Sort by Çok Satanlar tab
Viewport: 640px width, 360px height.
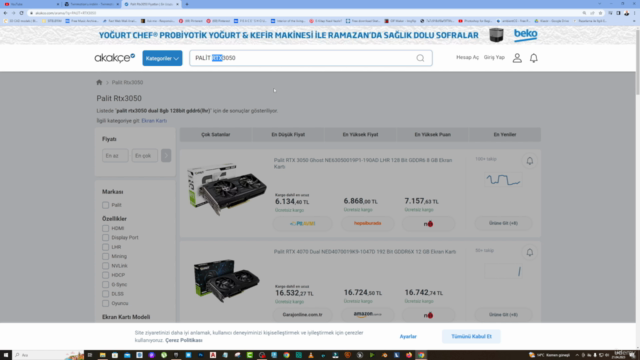(x=216, y=134)
